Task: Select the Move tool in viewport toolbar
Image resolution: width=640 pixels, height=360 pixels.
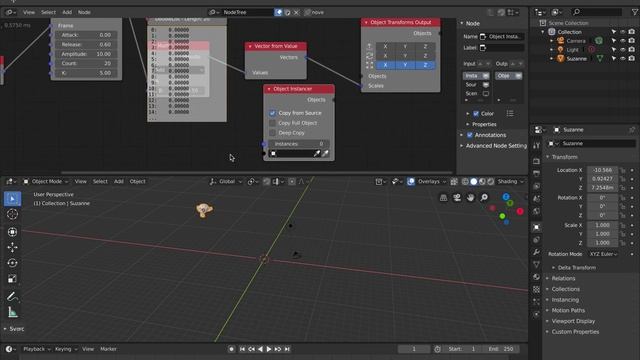Action: tap(12, 247)
